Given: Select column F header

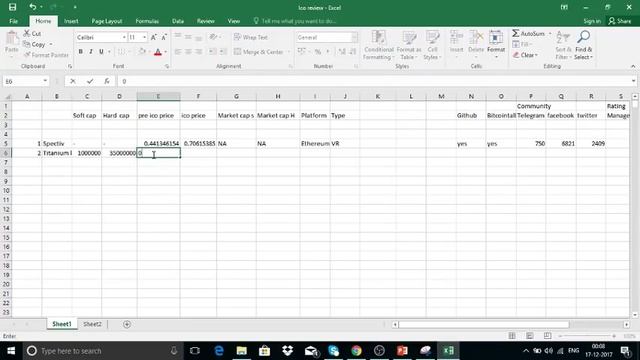Looking at the screenshot, I should (198, 96).
